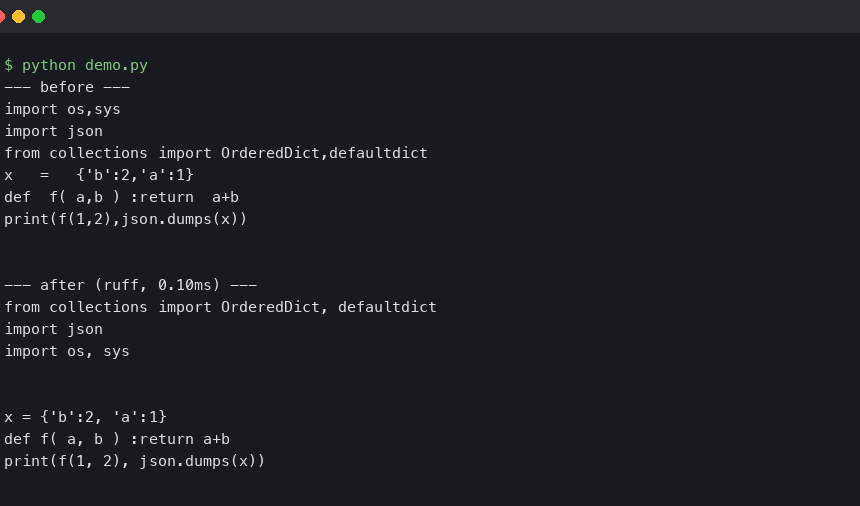Click the "$ python demo.py" command line
This screenshot has height=506, width=860.
coord(76,65)
